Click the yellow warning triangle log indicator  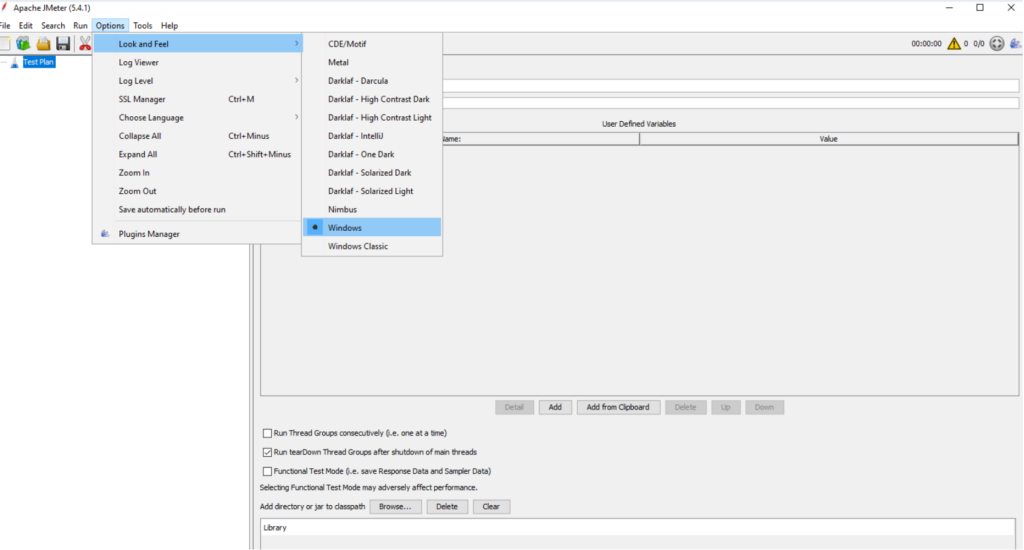[954, 44]
